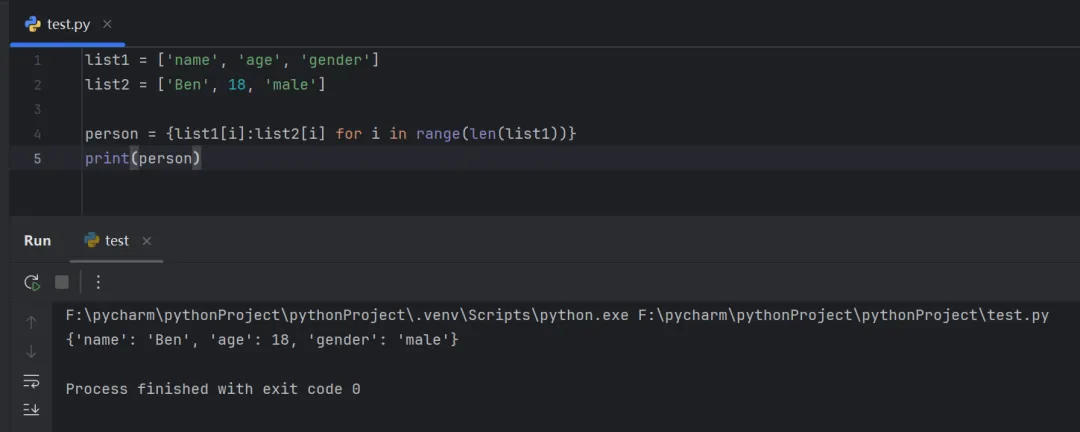1080x432 pixels.
Task: Open the Run toolbar more-options menu
Action: click(x=98, y=283)
